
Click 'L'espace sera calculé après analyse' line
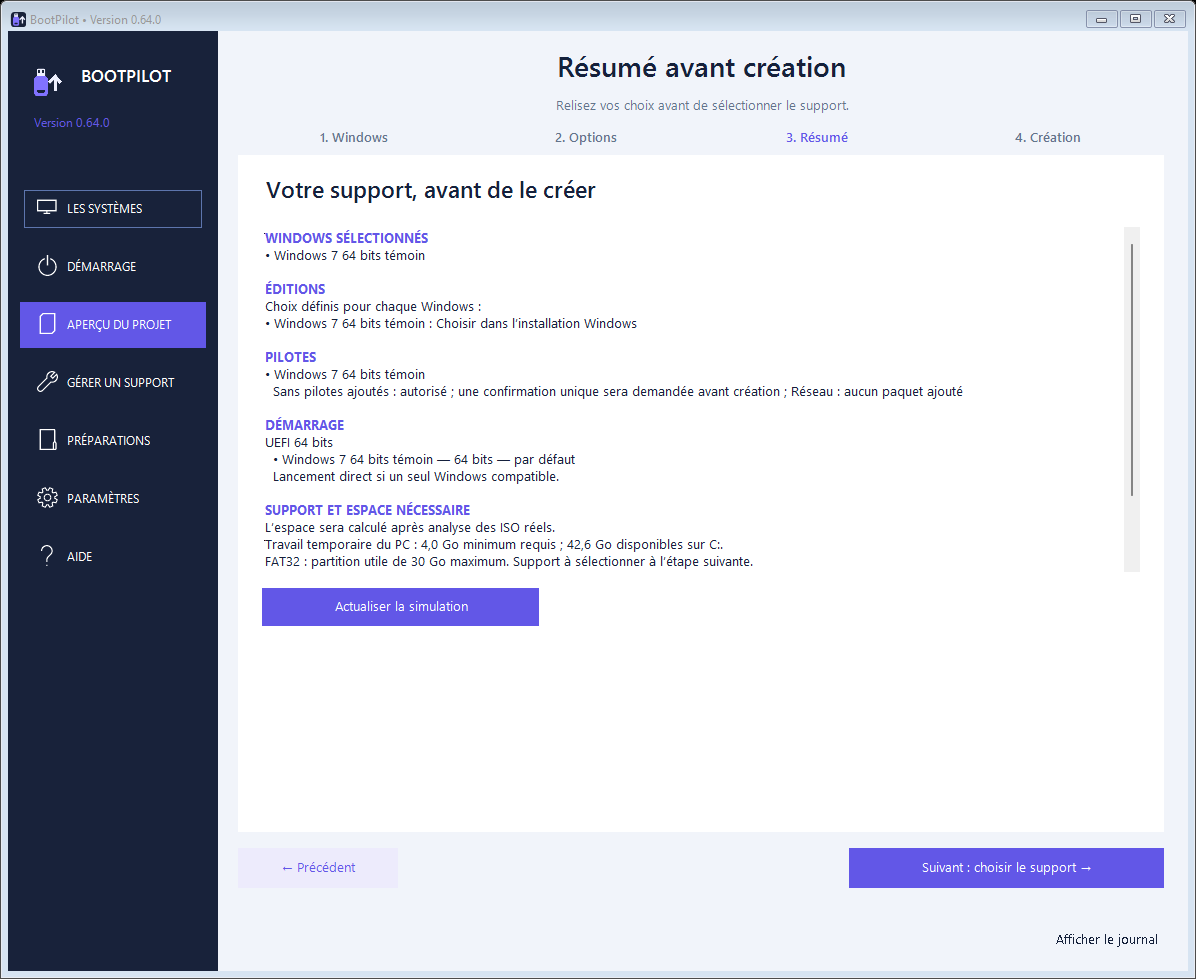[410, 528]
